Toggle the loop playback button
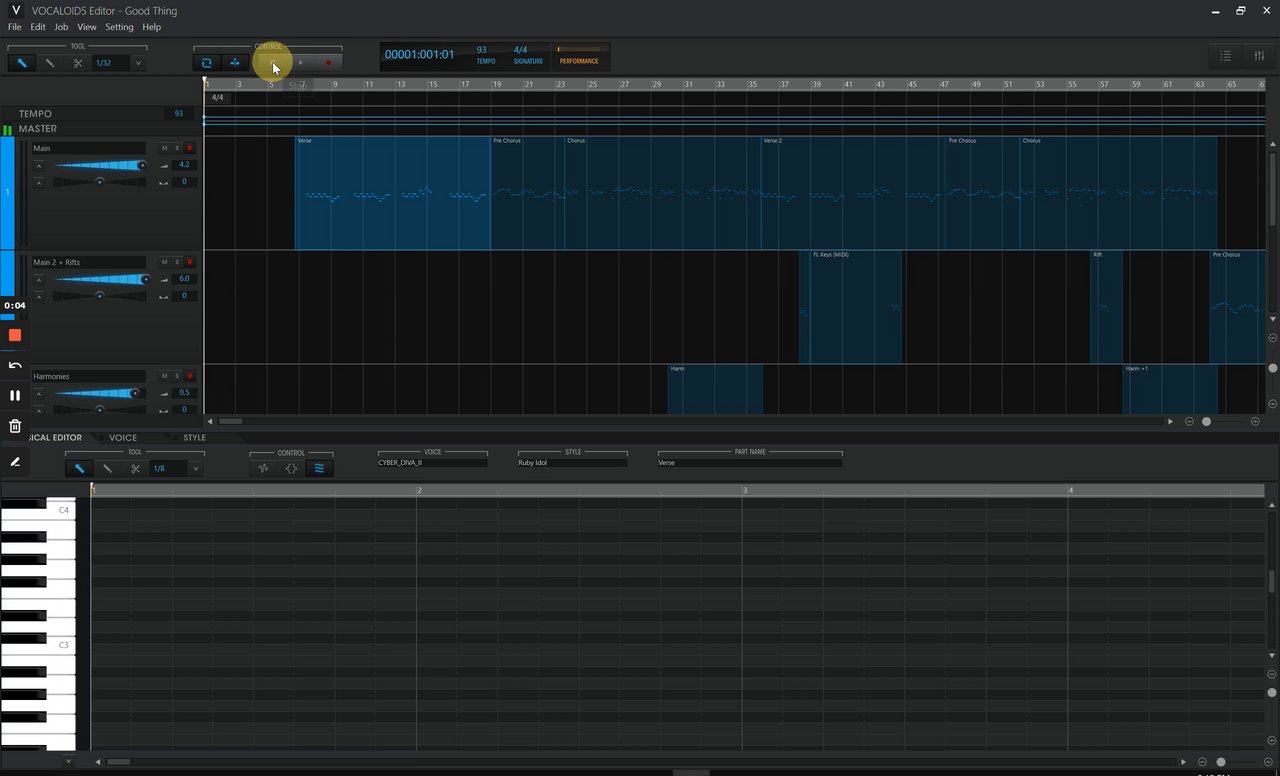Image resolution: width=1280 pixels, height=776 pixels. [x=207, y=63]
